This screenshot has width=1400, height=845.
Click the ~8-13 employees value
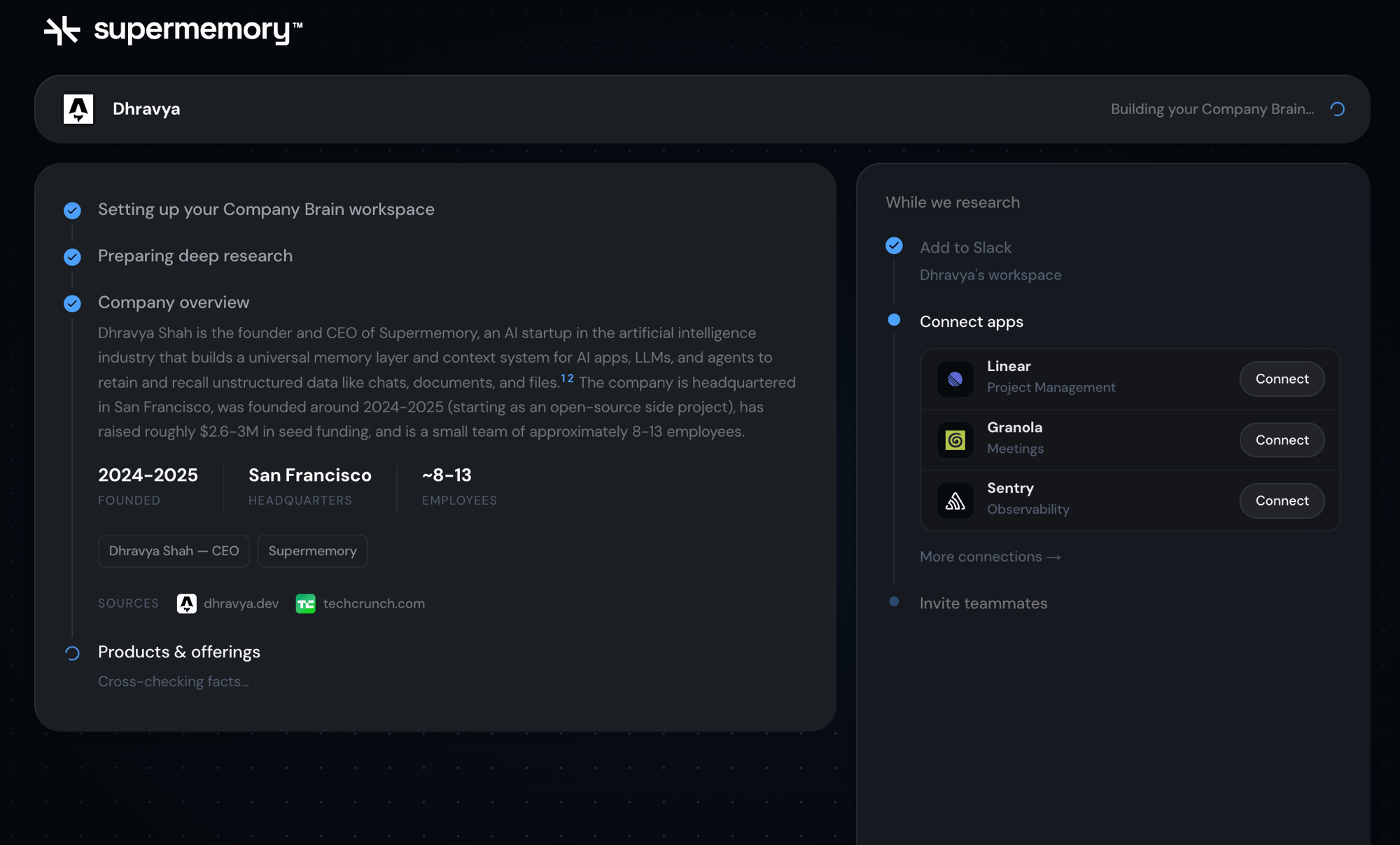click(447, 475)
